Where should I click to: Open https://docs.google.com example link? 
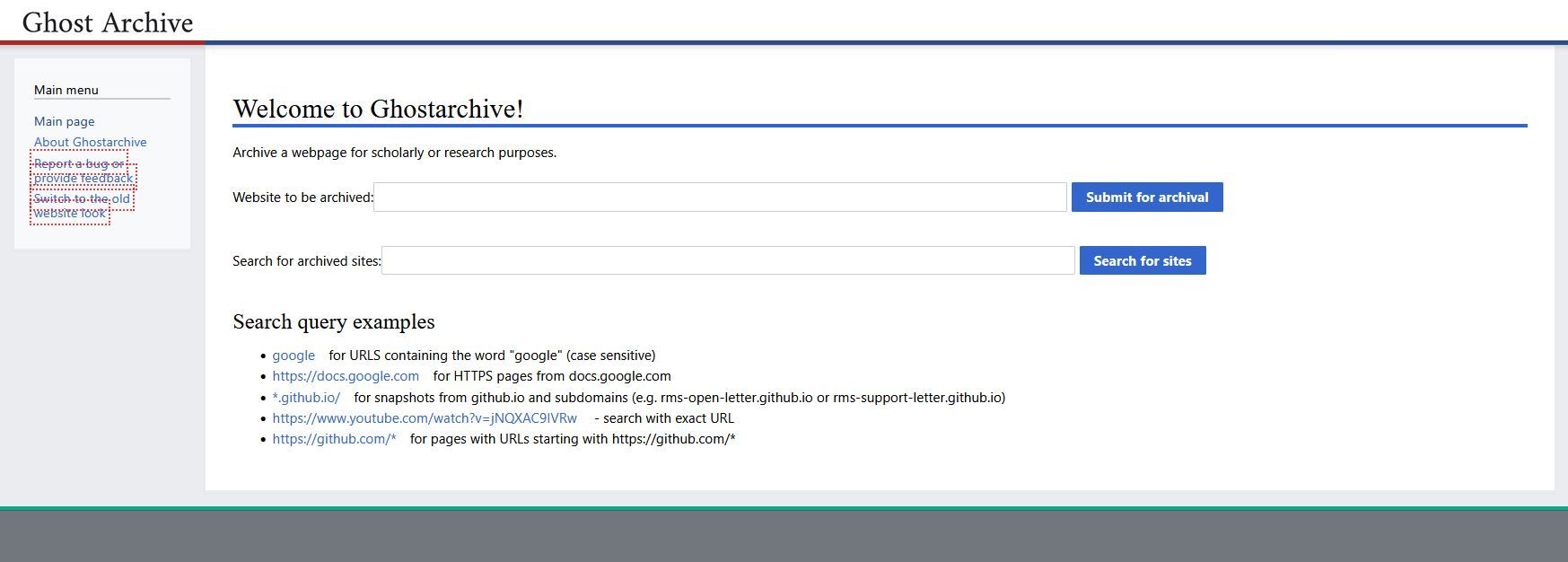pos(346,376)
